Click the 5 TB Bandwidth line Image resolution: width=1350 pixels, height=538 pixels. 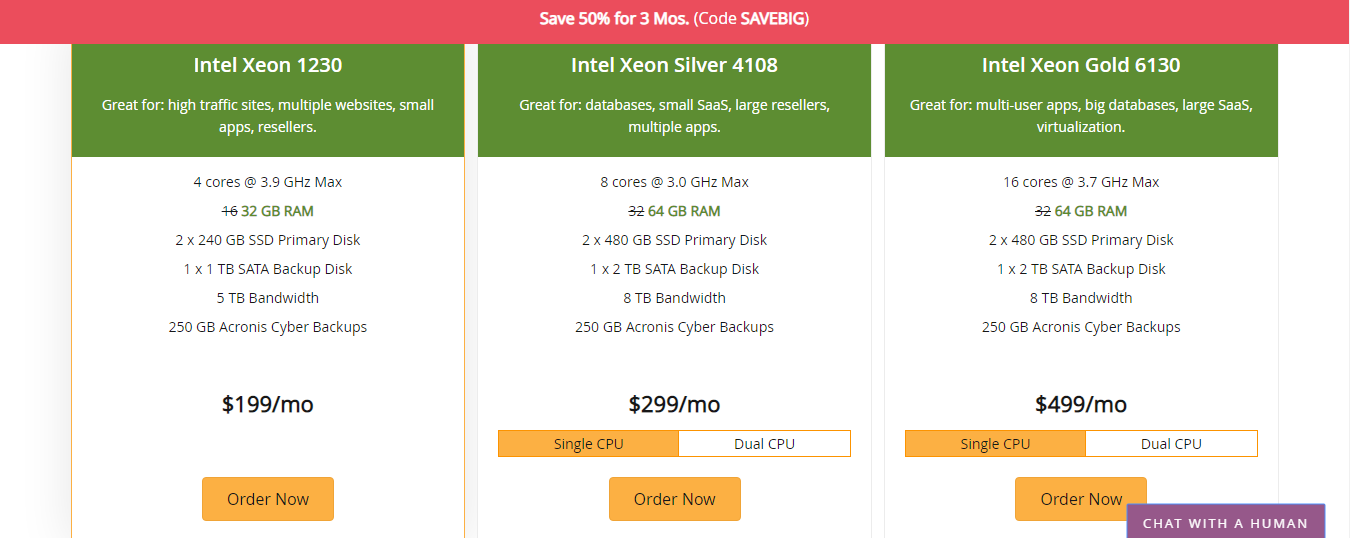point(268,298)
